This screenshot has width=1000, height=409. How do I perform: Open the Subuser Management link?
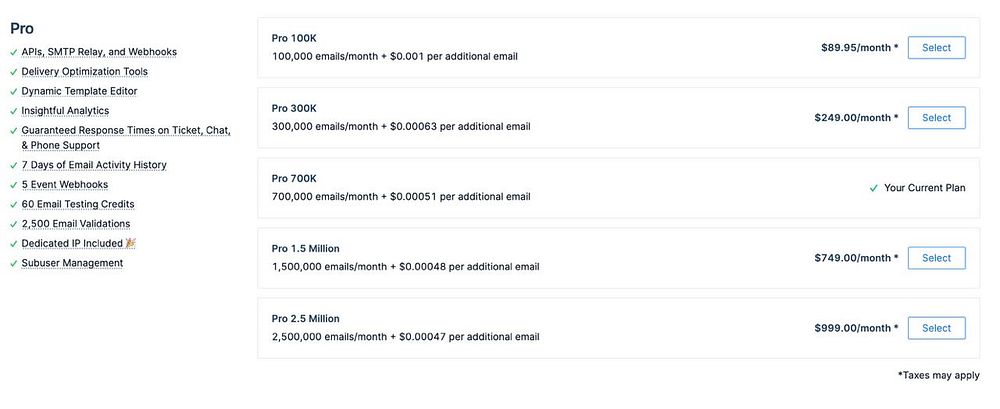[72, 263]
